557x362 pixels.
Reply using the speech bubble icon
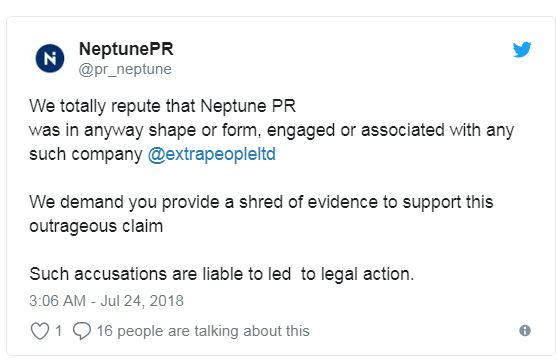click(82, 331)
